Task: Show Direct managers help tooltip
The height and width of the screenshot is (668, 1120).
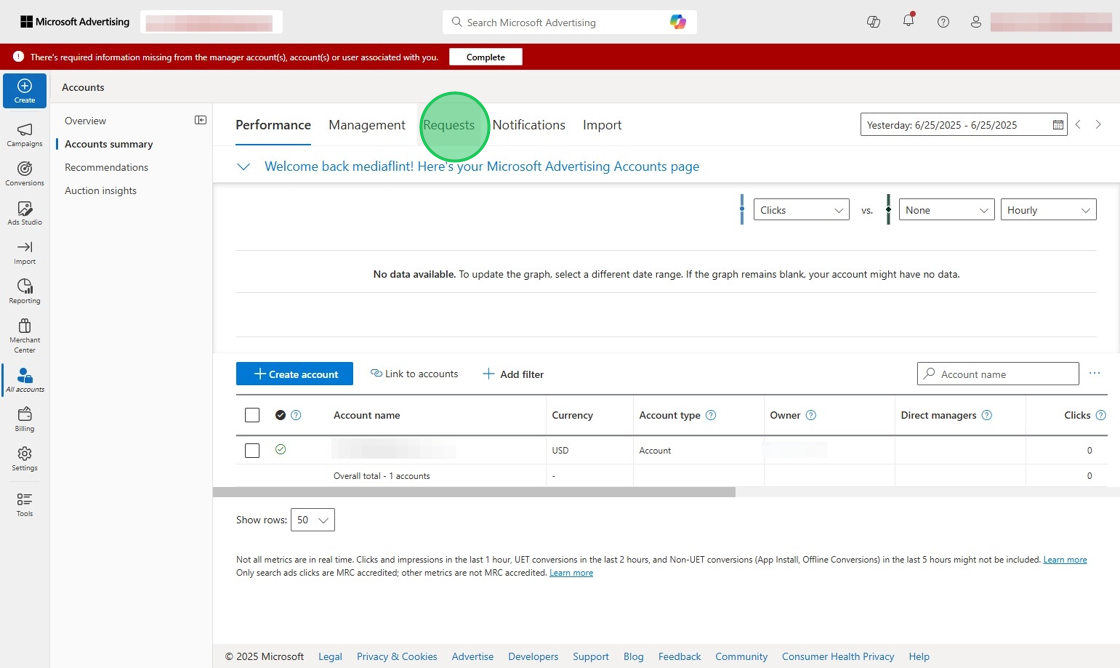Action: (x=986, y=415)
